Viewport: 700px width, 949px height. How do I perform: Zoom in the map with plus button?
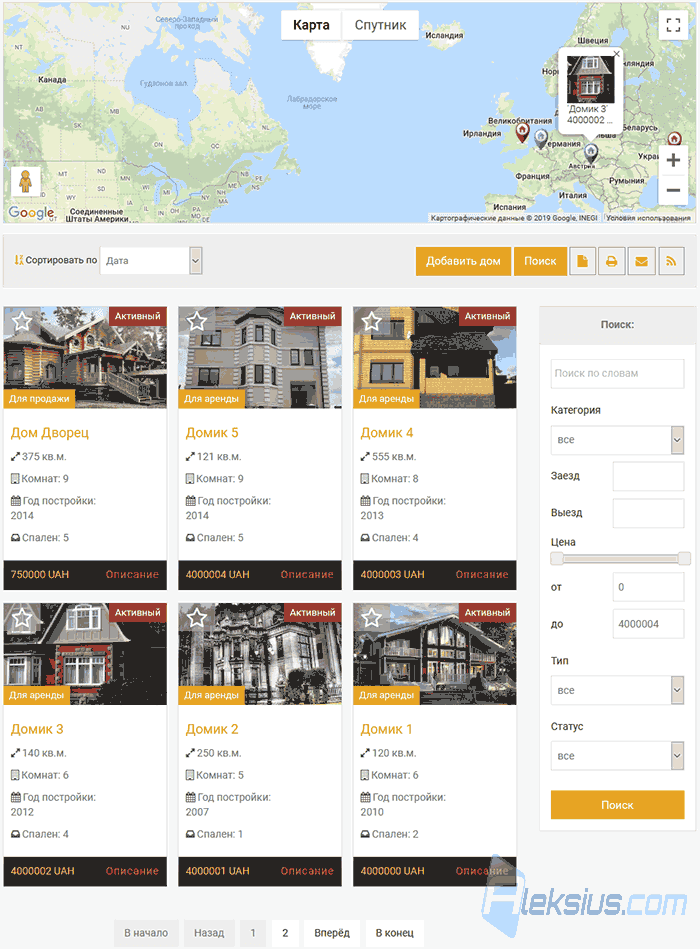673,160
